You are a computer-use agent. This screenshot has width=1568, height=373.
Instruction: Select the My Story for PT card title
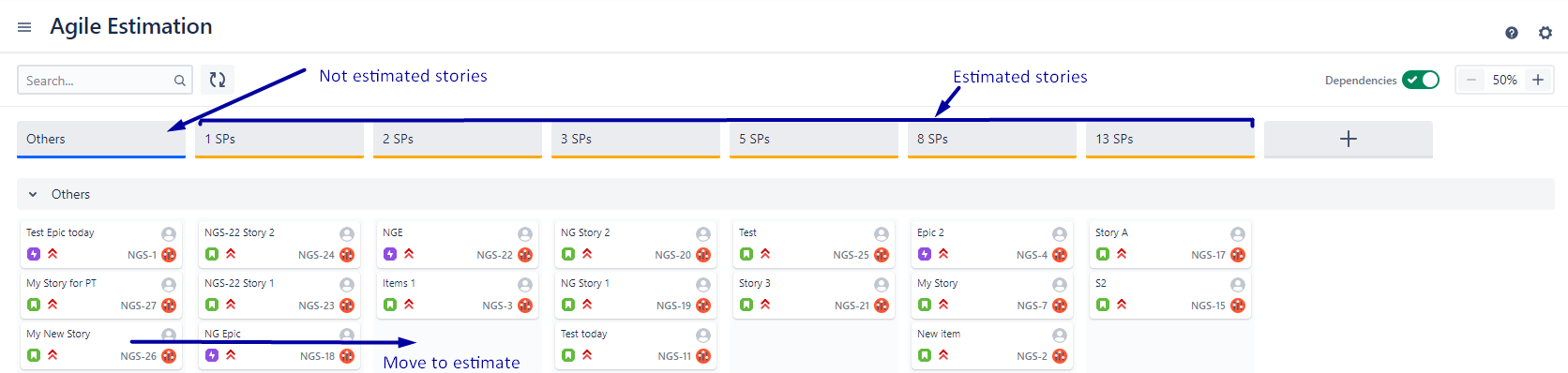point(61,283)
